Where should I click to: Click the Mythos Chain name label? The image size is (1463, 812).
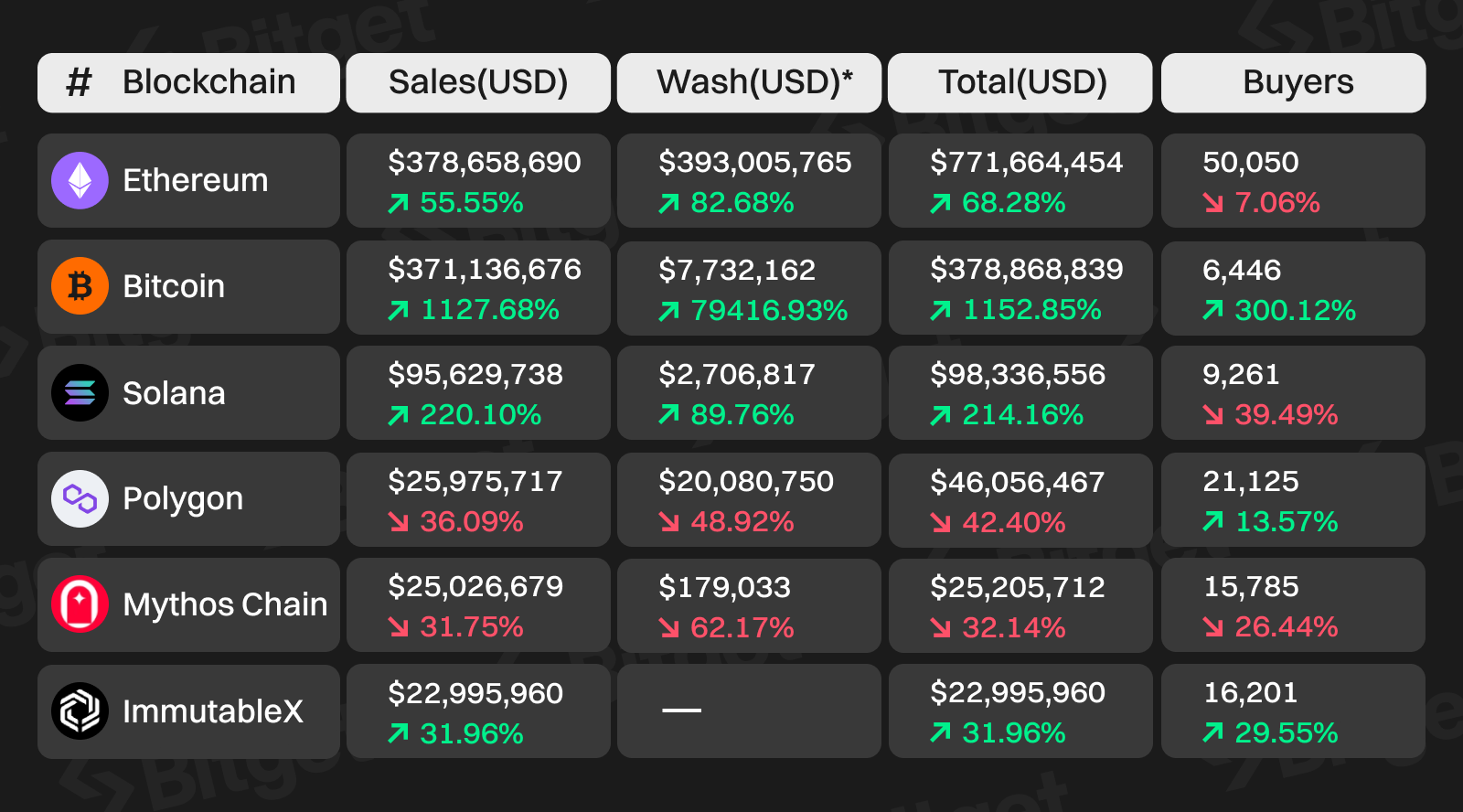(x=225, y=604)
